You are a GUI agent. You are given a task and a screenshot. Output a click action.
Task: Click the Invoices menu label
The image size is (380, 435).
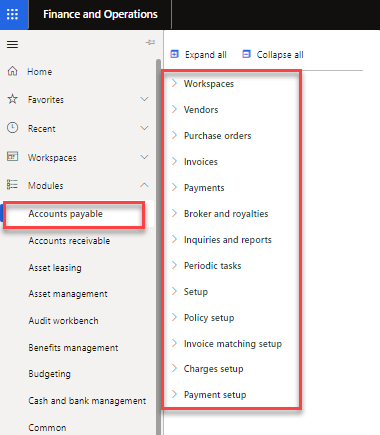[x=201, y=162]
